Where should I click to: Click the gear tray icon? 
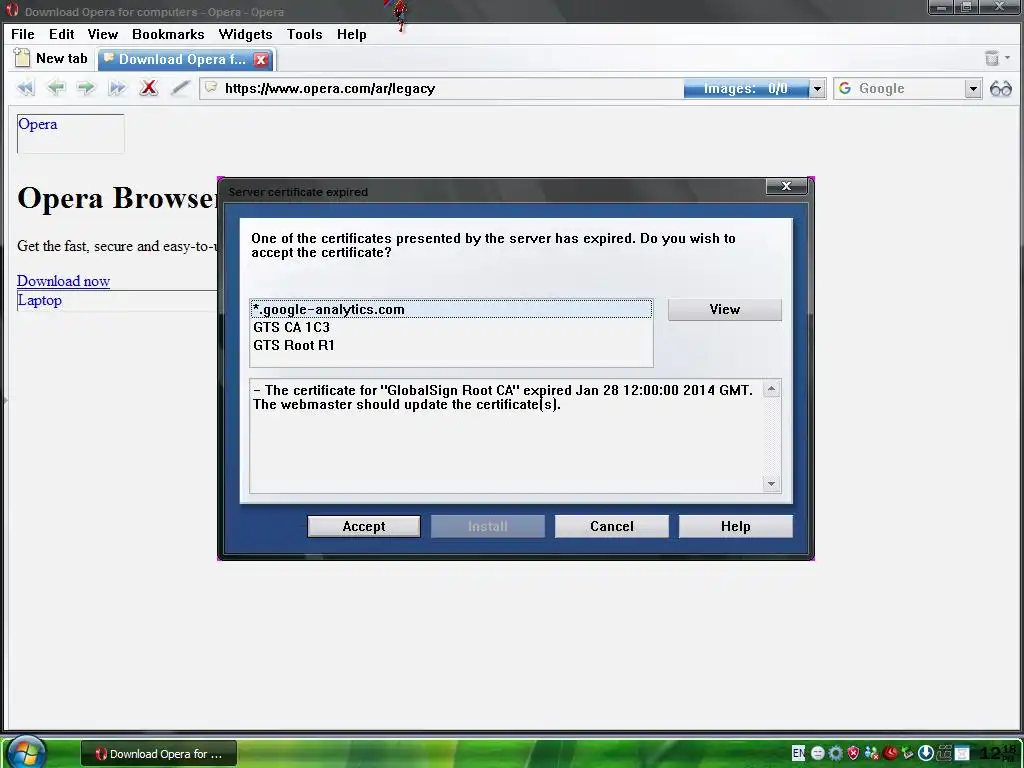click(835, 753)
